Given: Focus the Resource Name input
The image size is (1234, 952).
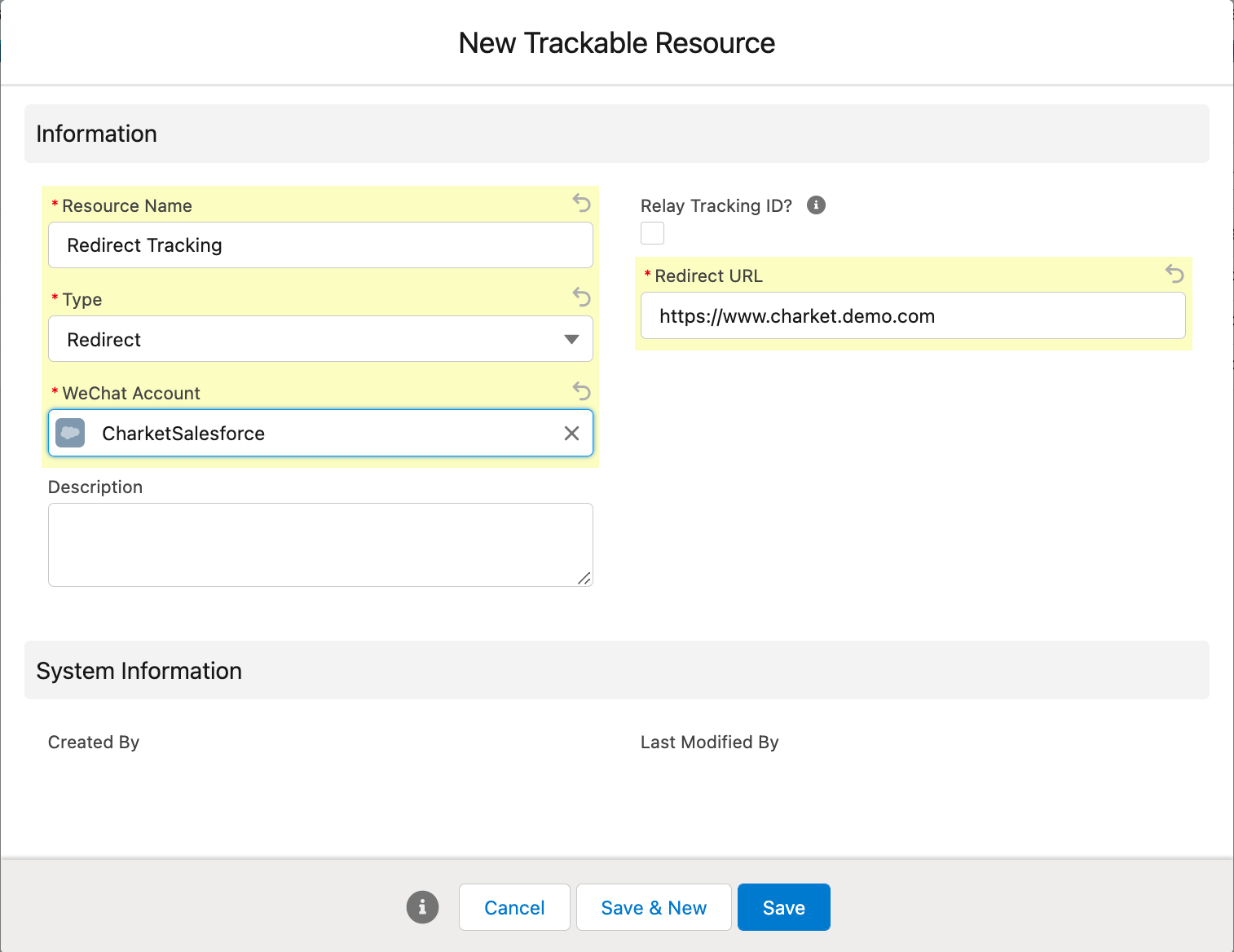Looking at the screenshot, I should 320,245.
